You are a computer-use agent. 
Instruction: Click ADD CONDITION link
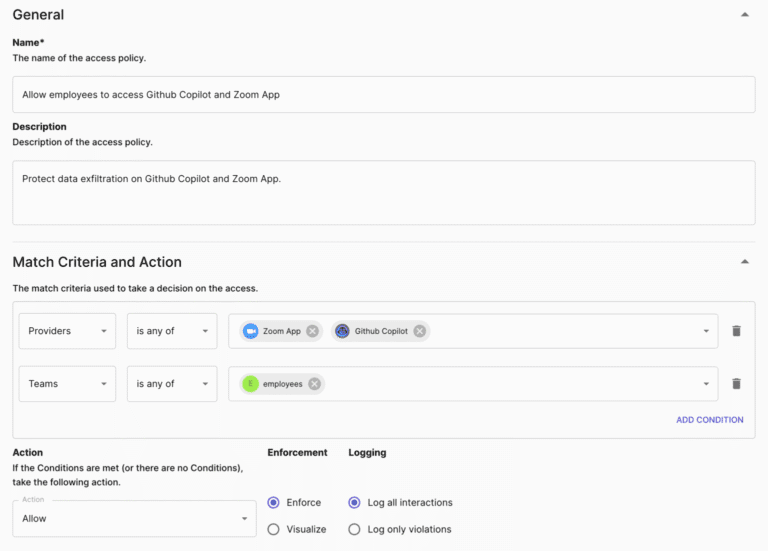point(709,420)
